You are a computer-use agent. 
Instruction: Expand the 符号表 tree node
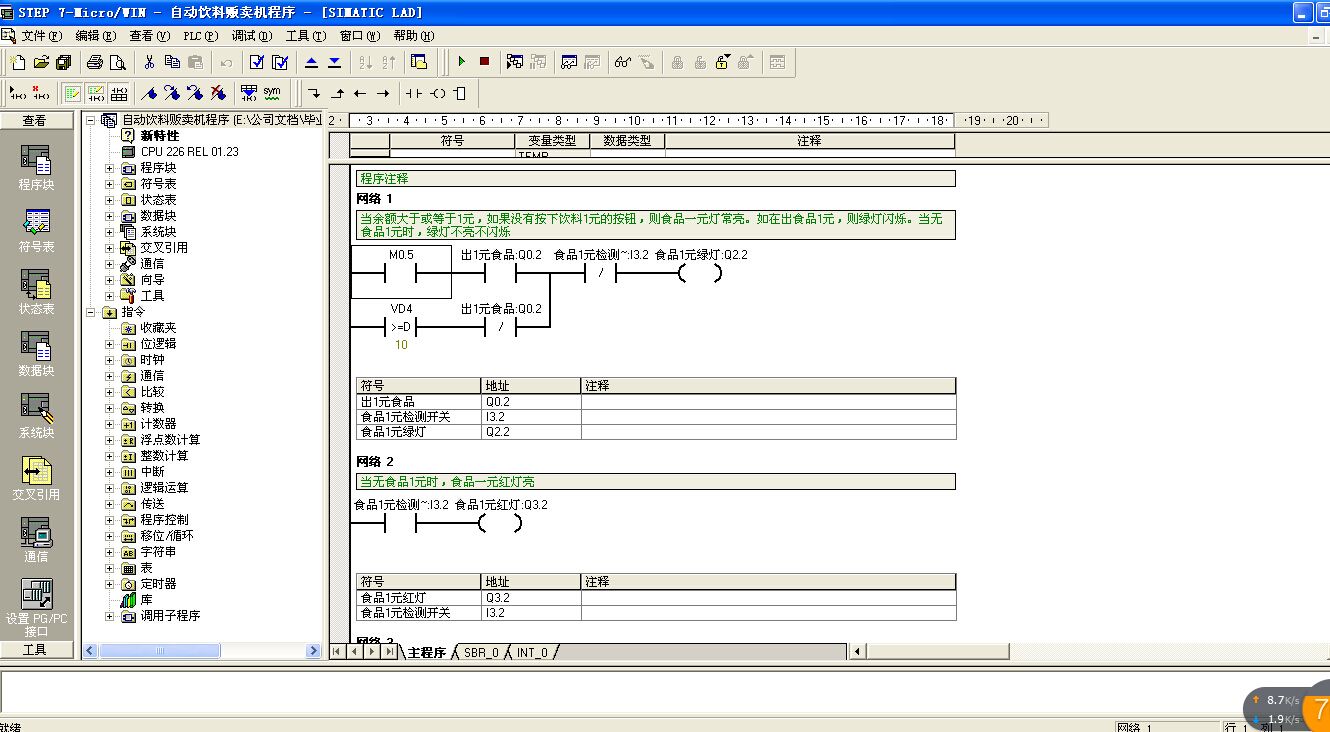(x=110, y=184)
